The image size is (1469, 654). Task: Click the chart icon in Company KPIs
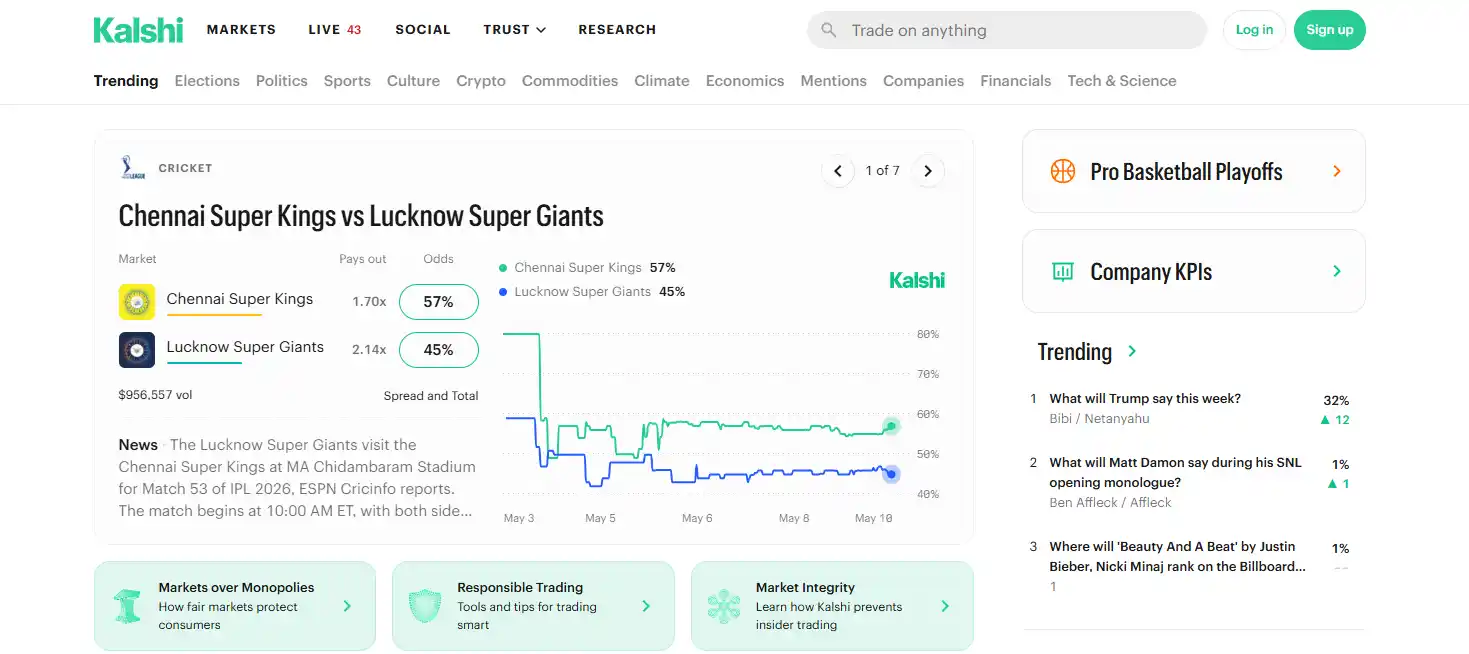1063,271
